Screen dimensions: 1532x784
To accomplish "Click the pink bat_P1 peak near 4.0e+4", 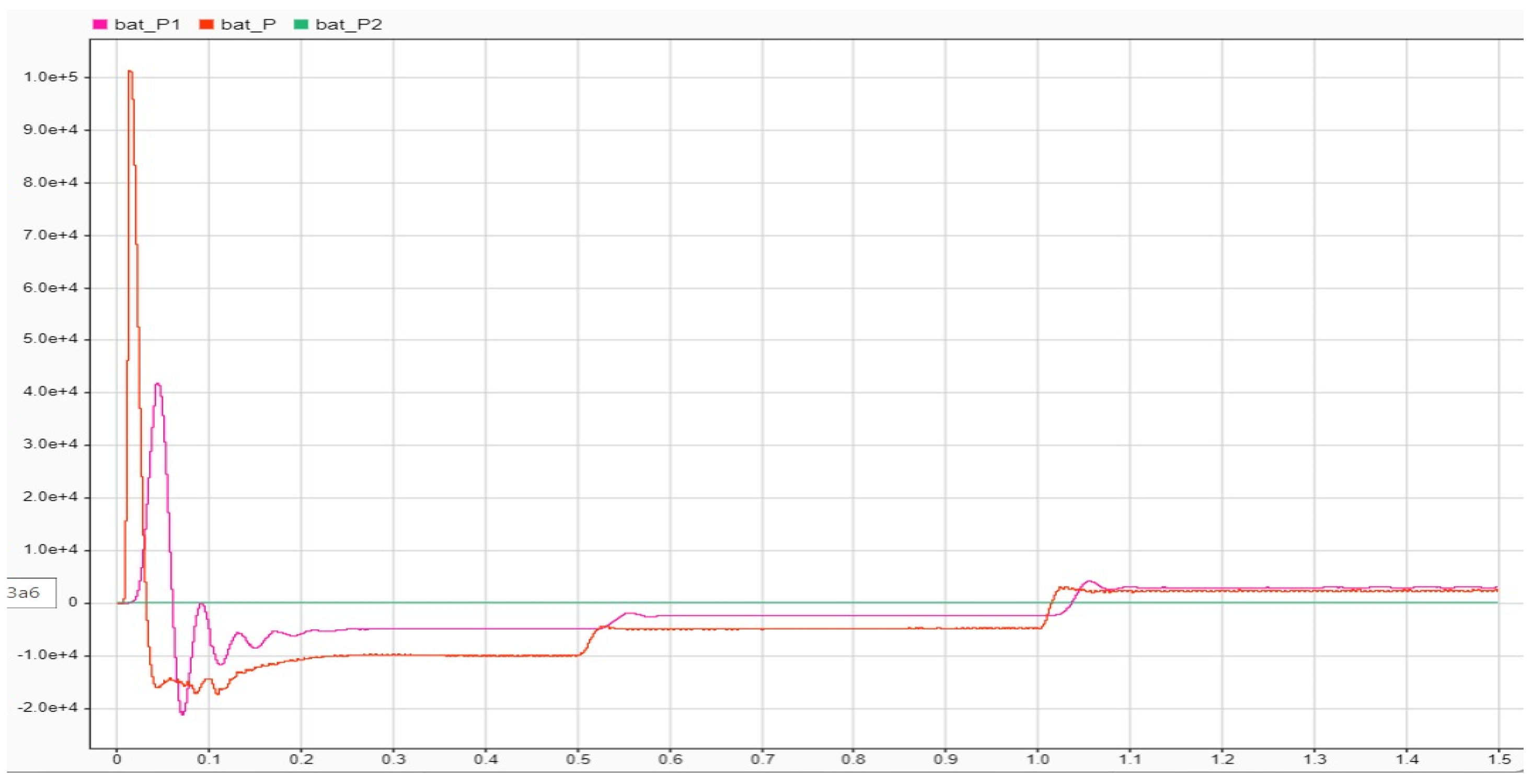I will click(x=158, y=384).
